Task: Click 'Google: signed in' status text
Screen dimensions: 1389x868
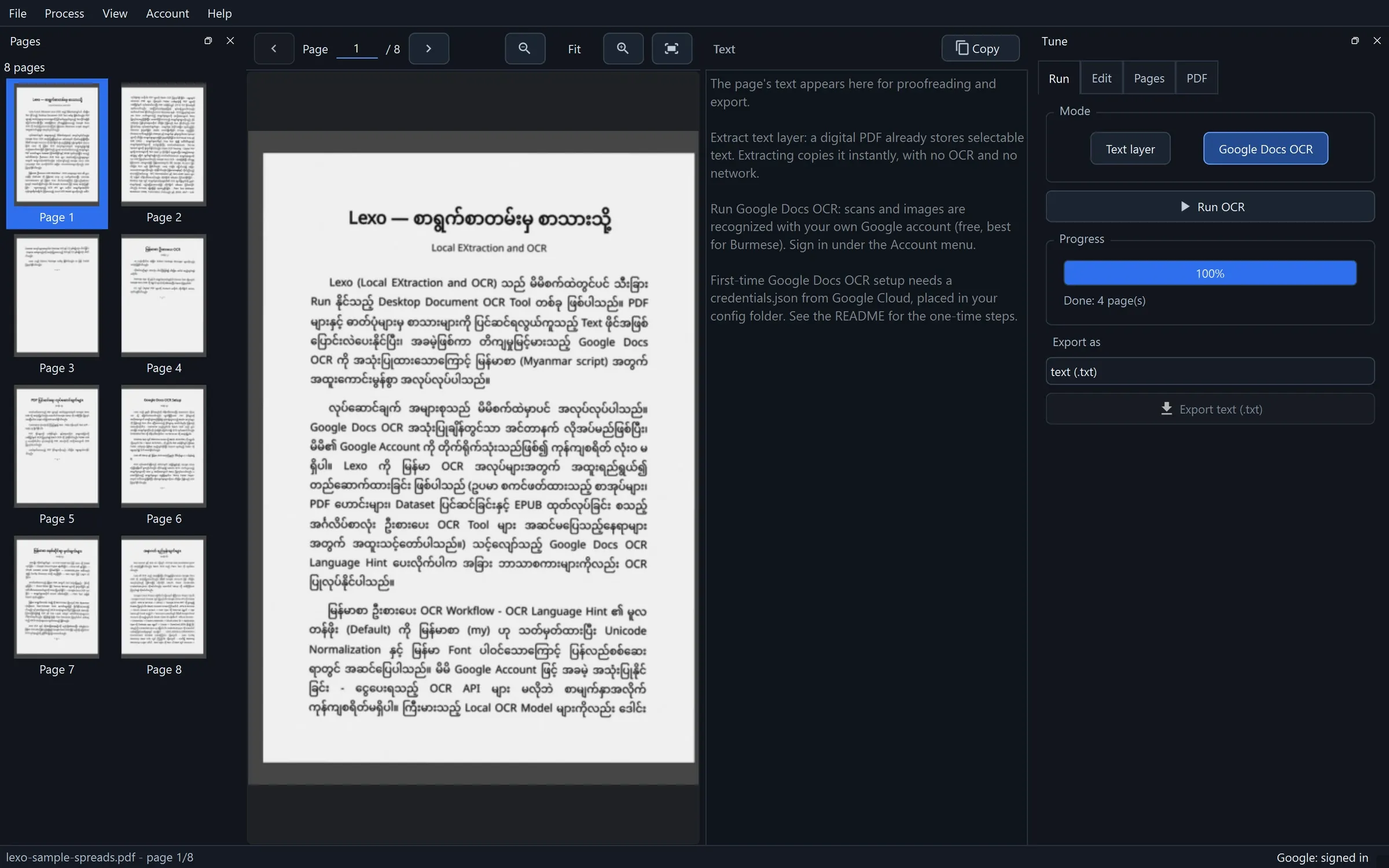Action: point(1322,857)
